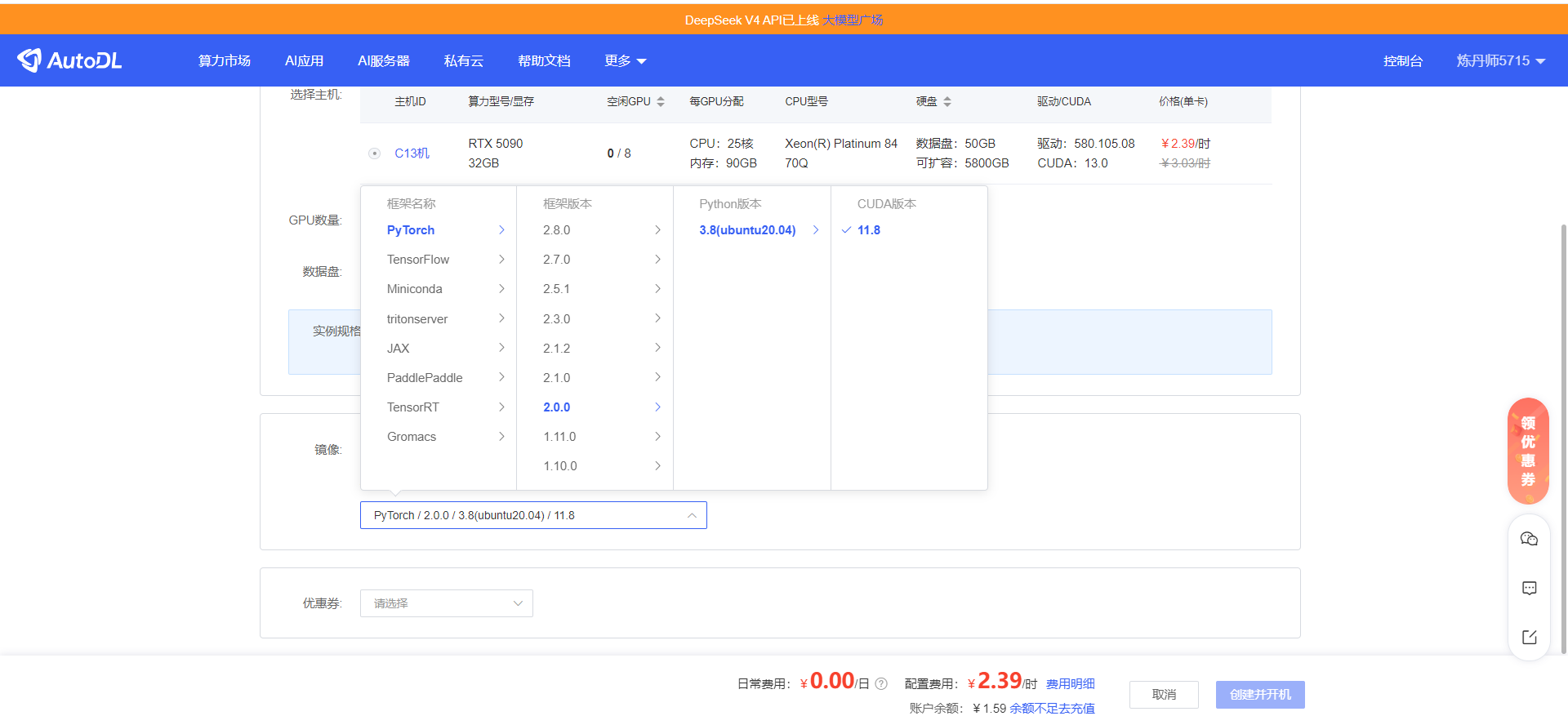Screen dimensions: 1568x716
Task: Click the help icon next to 日常费用
Action: point(881,684)
